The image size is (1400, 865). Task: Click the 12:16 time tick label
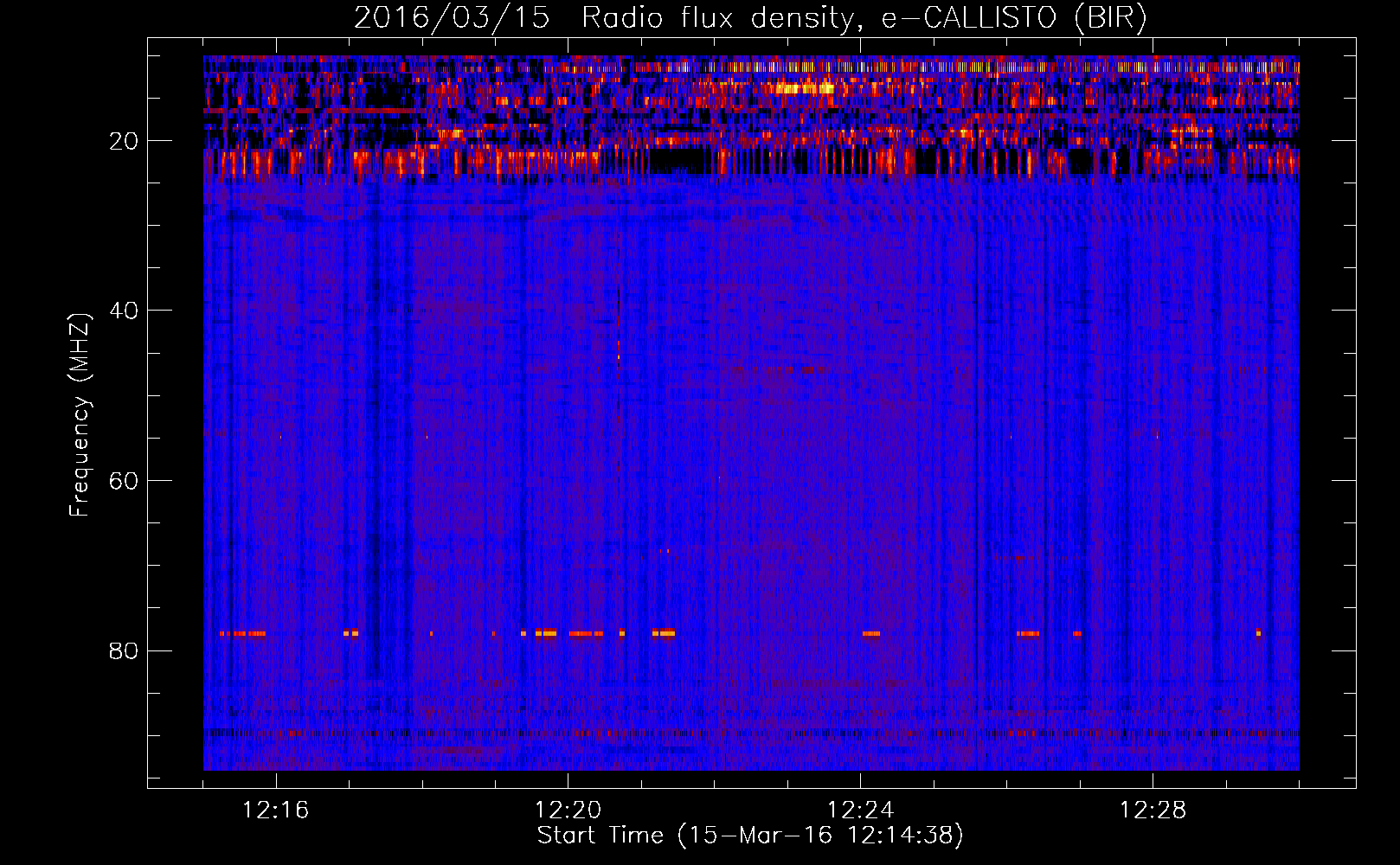pos(276,811)
